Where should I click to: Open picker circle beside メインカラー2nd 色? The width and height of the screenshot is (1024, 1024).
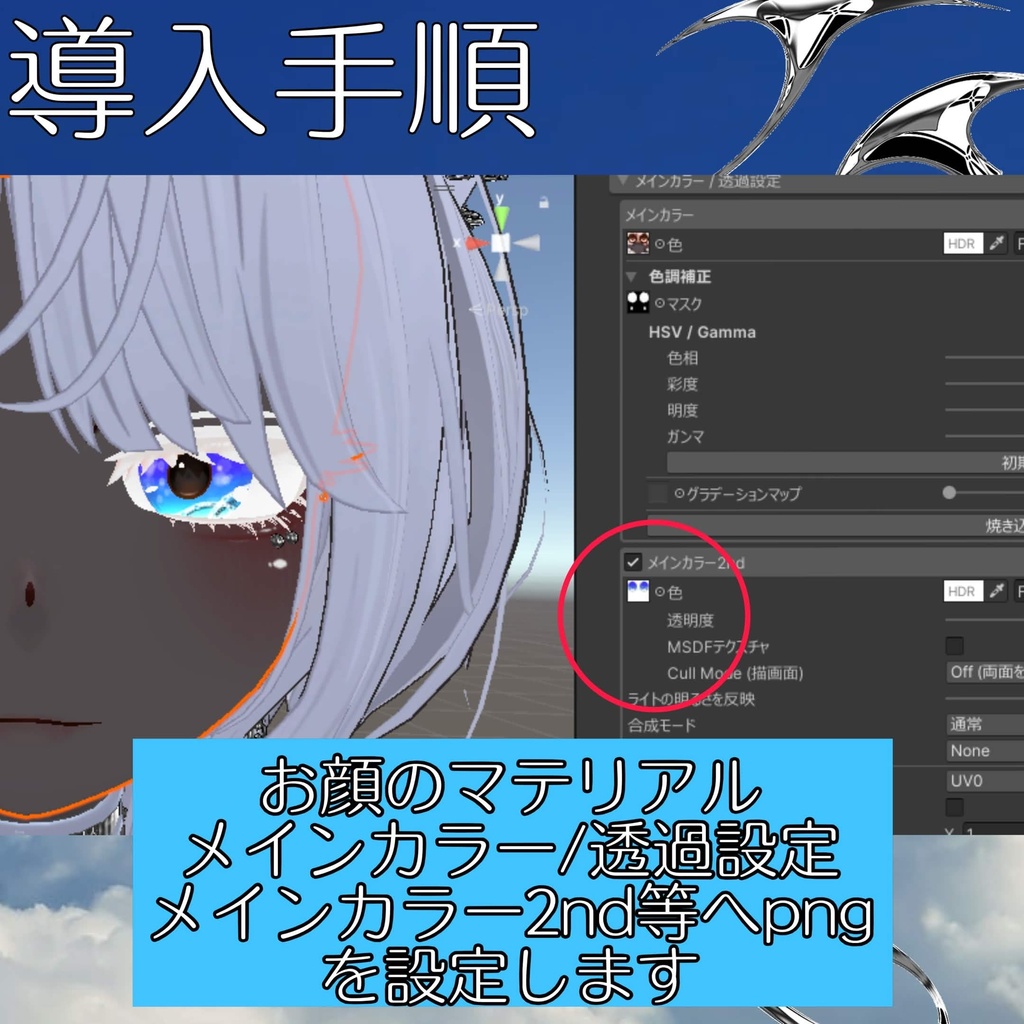[x=660, y=592]
